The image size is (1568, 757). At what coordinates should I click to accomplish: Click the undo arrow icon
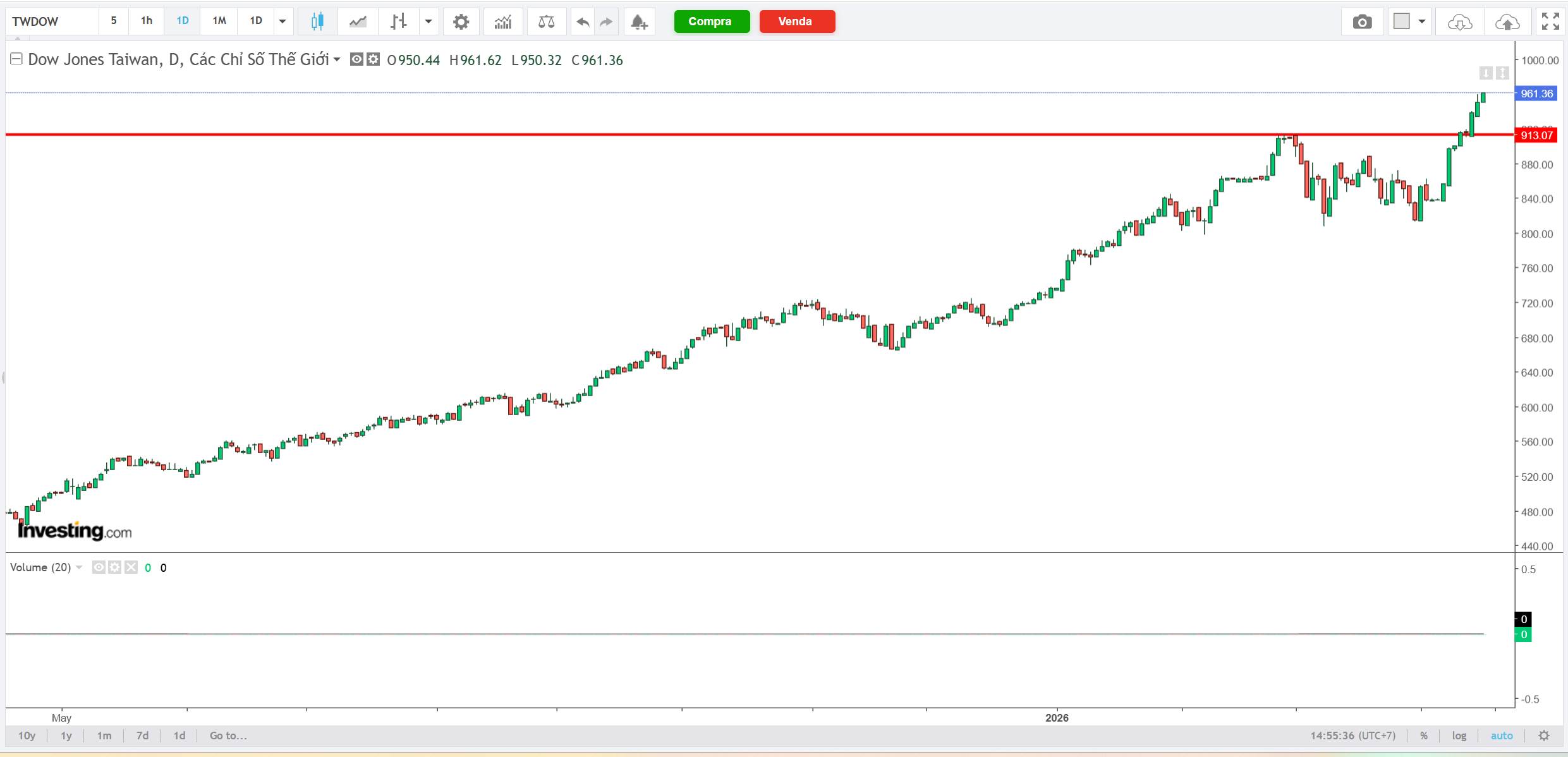click(583, 22)
